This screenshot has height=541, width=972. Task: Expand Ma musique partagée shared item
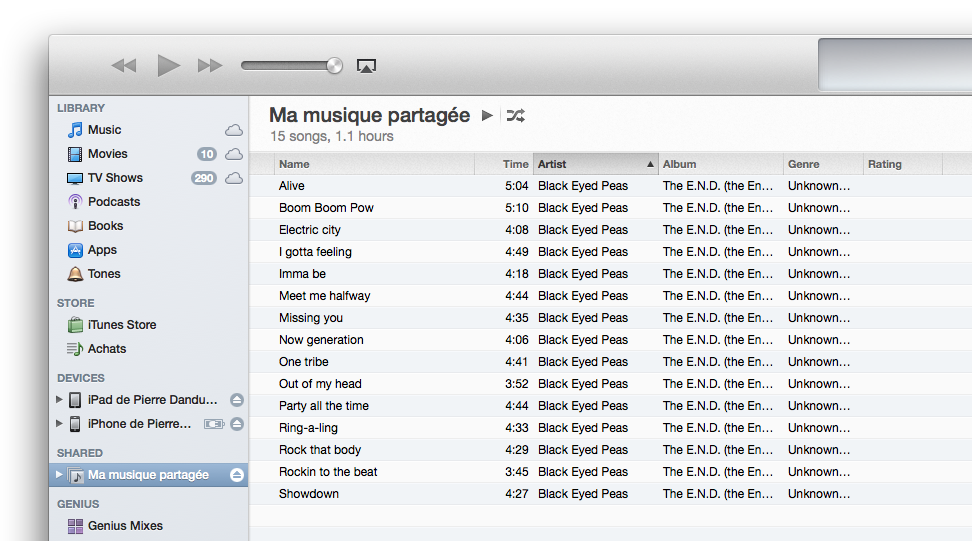pos(59,475)
